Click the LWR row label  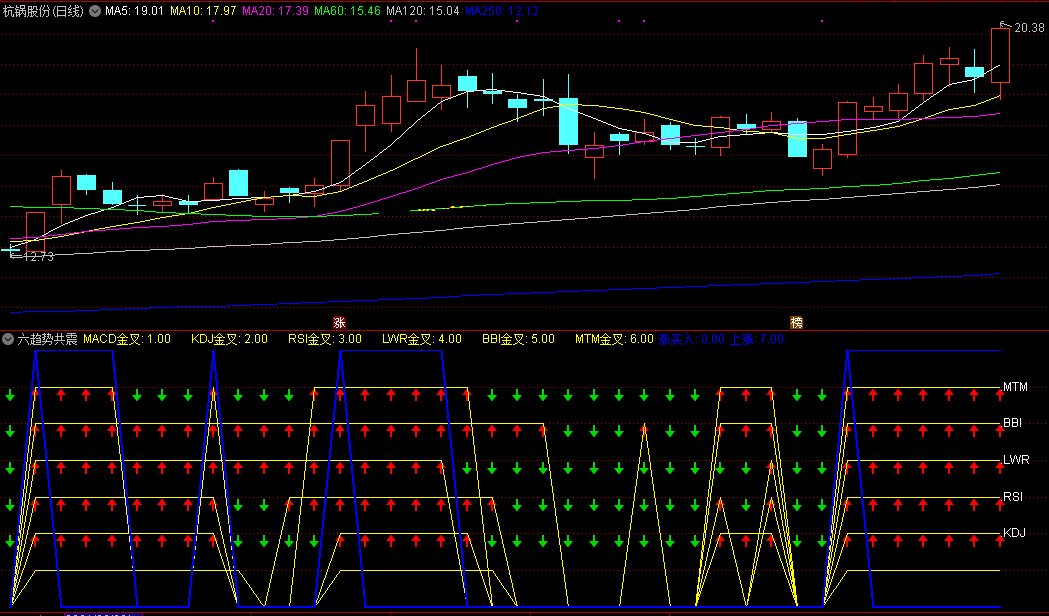tap(1016, 459)
